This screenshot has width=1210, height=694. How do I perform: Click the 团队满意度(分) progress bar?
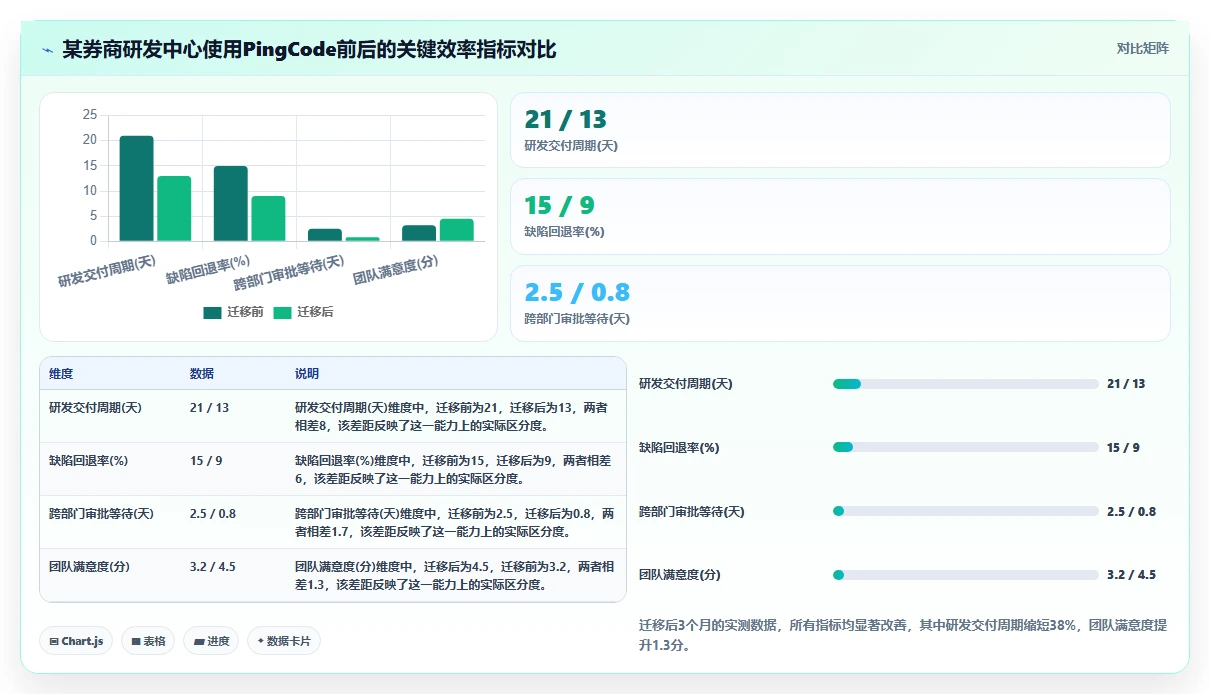966,575
